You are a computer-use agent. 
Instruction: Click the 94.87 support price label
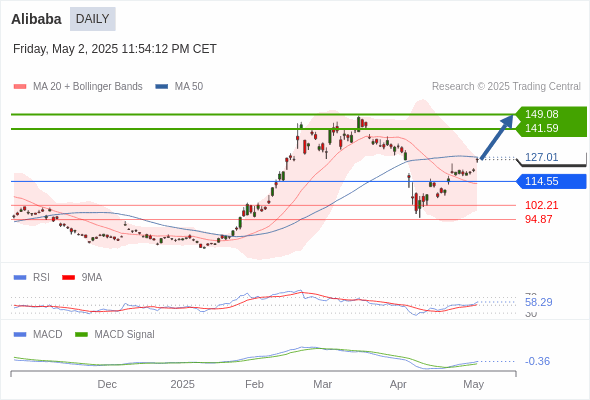[x=538, y=219]
